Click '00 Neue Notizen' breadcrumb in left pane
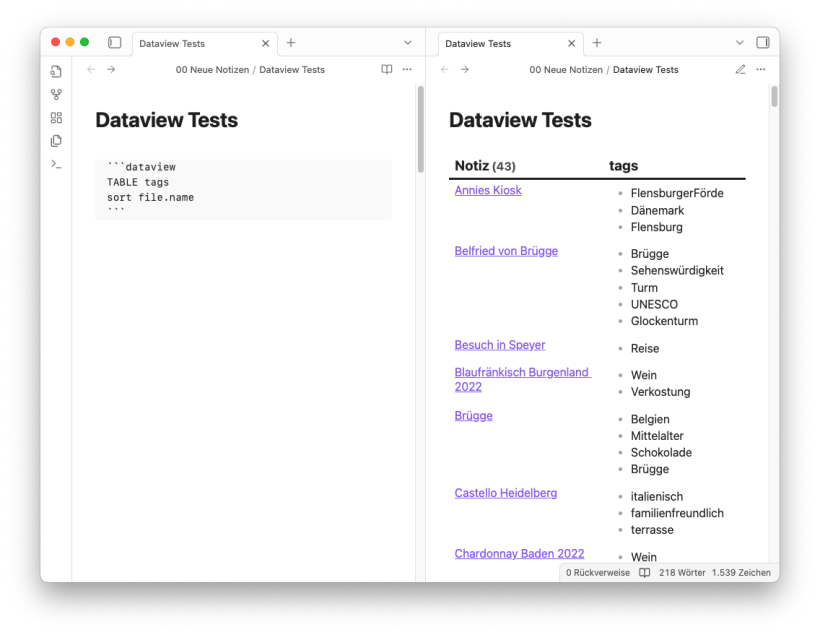Screen dimensions: 820x635 pyautogui.click(x=212, y=70)
